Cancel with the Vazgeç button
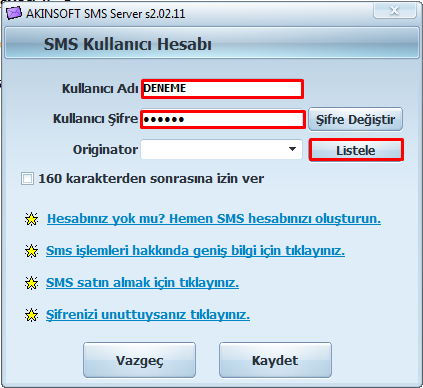 click(139, 360)
